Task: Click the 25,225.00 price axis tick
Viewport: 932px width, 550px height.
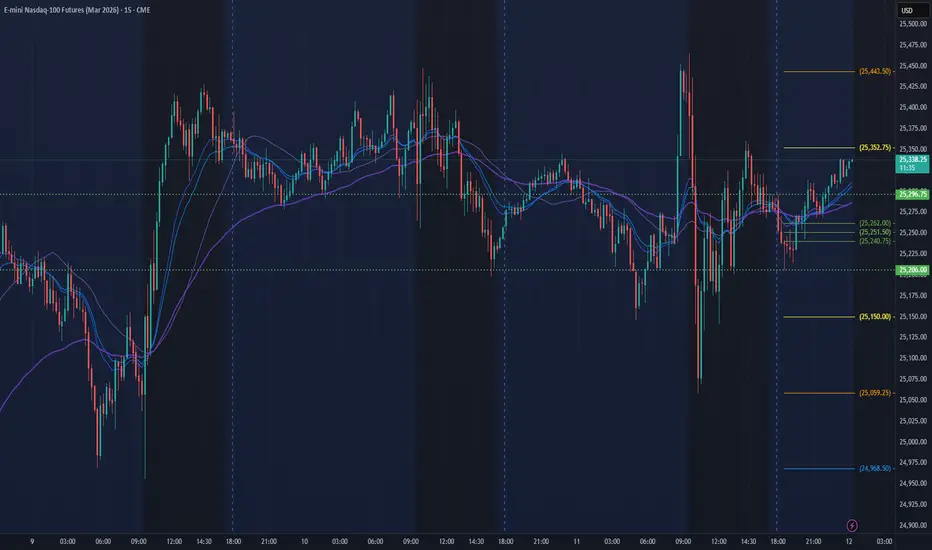Action: coord(913,254)
